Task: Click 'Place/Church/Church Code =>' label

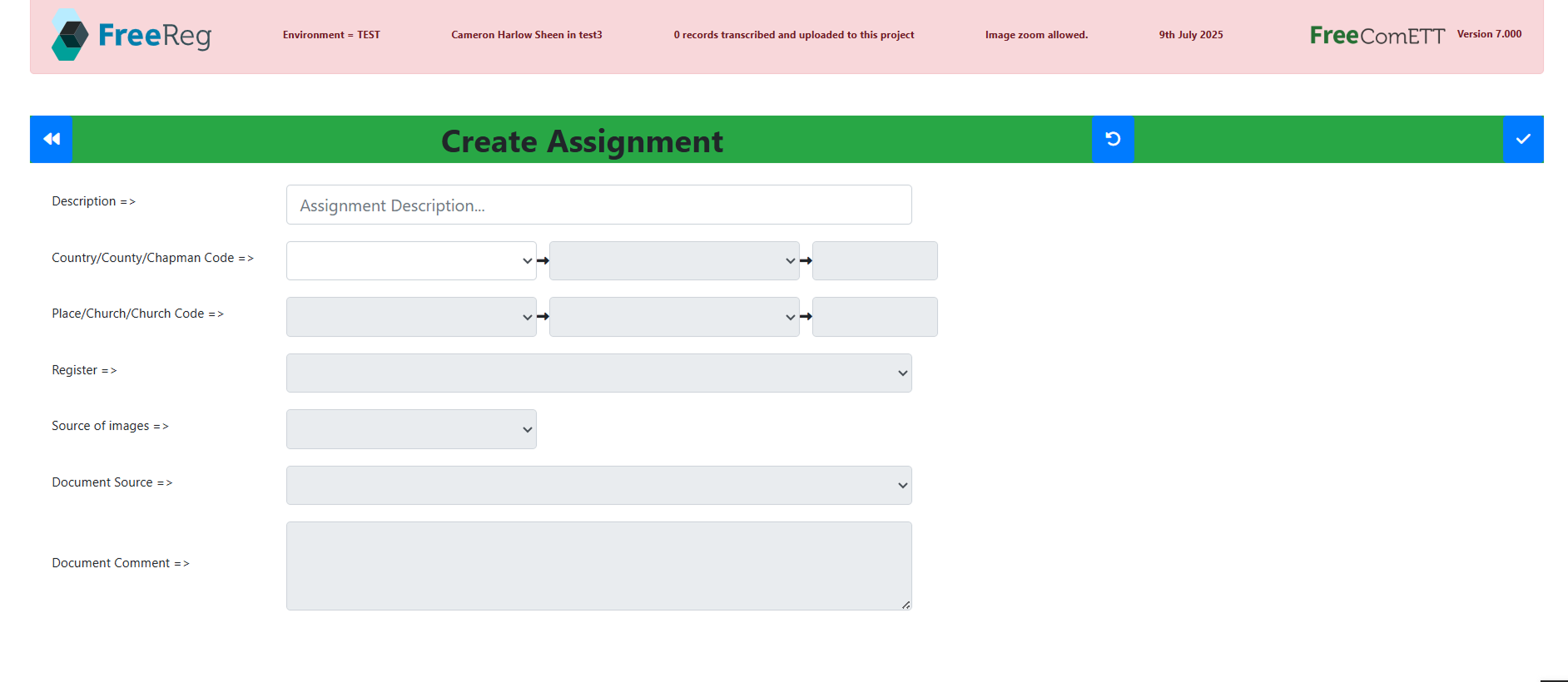Action: click(137, 314)
